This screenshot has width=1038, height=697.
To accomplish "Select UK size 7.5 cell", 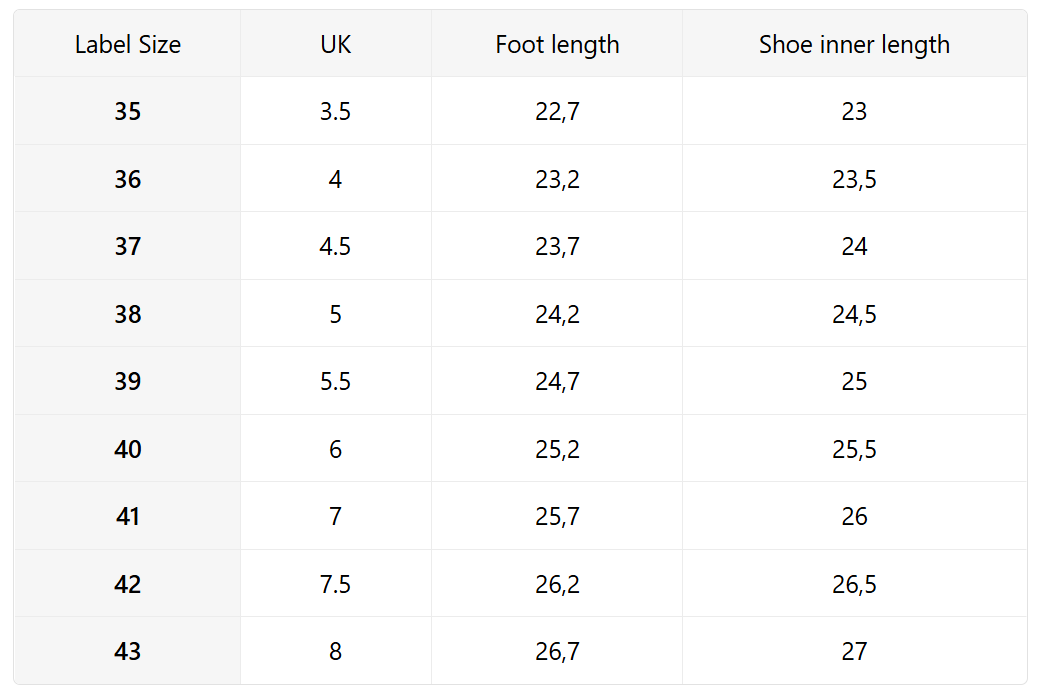I will pos(336,584).
